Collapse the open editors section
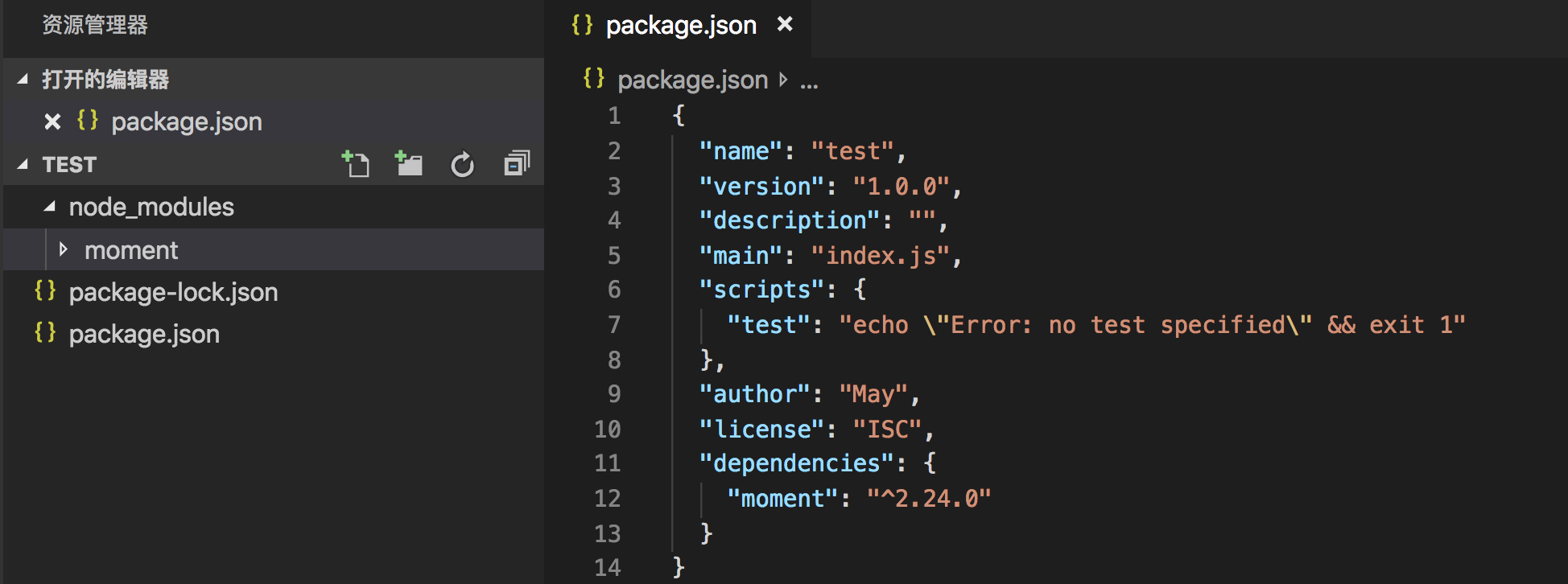The height and width of the screenshot is (584, 1568). [x=23, y=79]
